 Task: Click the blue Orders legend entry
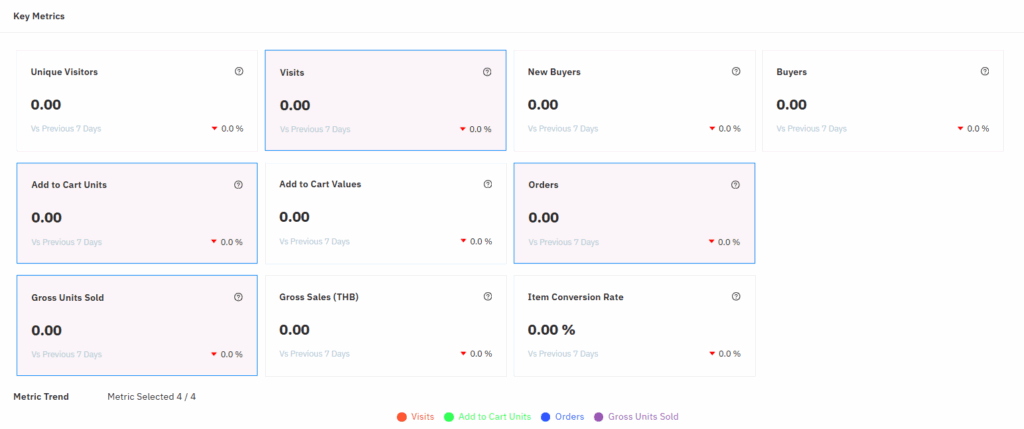[562, 417]
